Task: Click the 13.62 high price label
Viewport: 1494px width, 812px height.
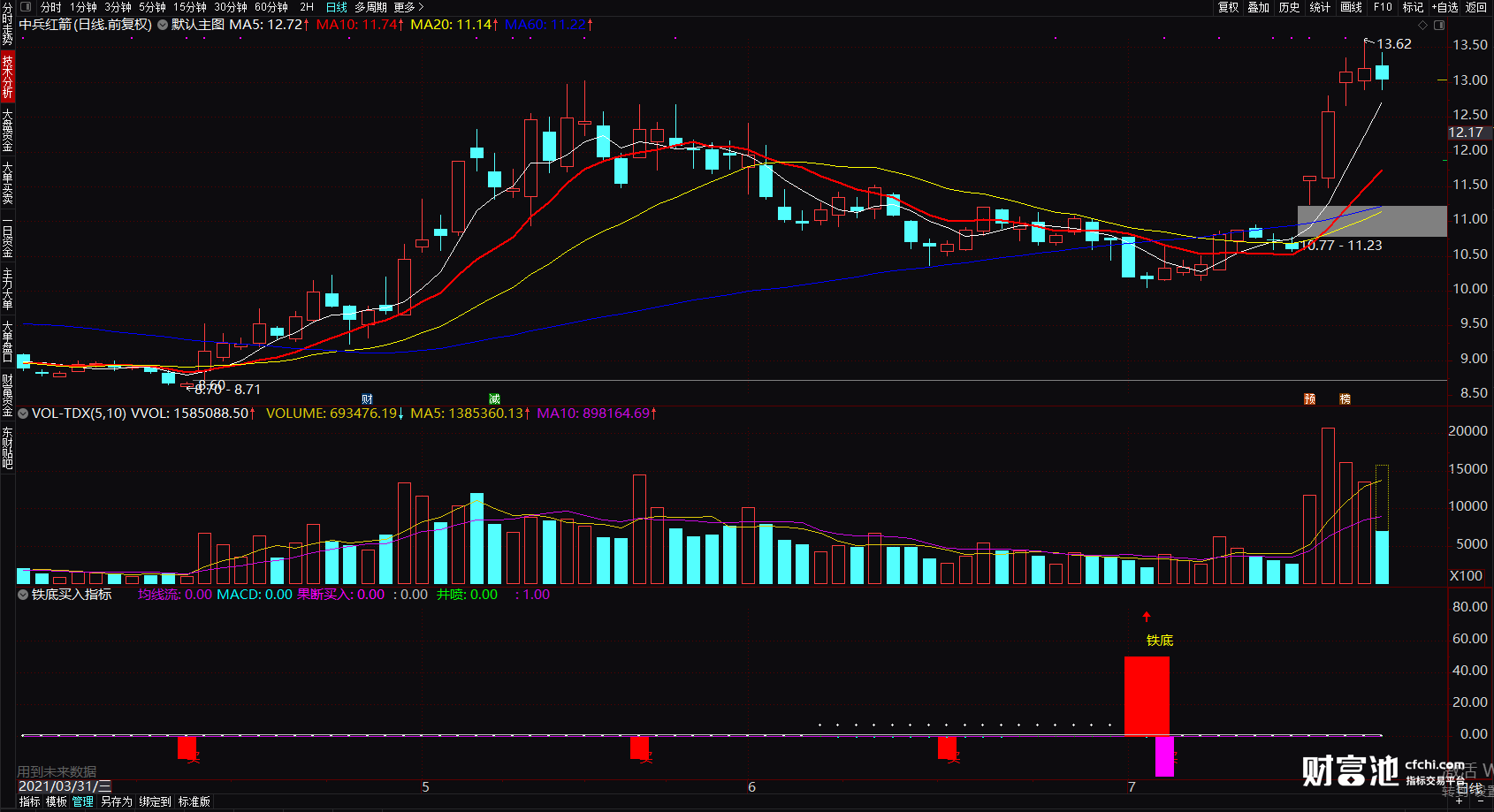Action: (x=1394, y=44)
